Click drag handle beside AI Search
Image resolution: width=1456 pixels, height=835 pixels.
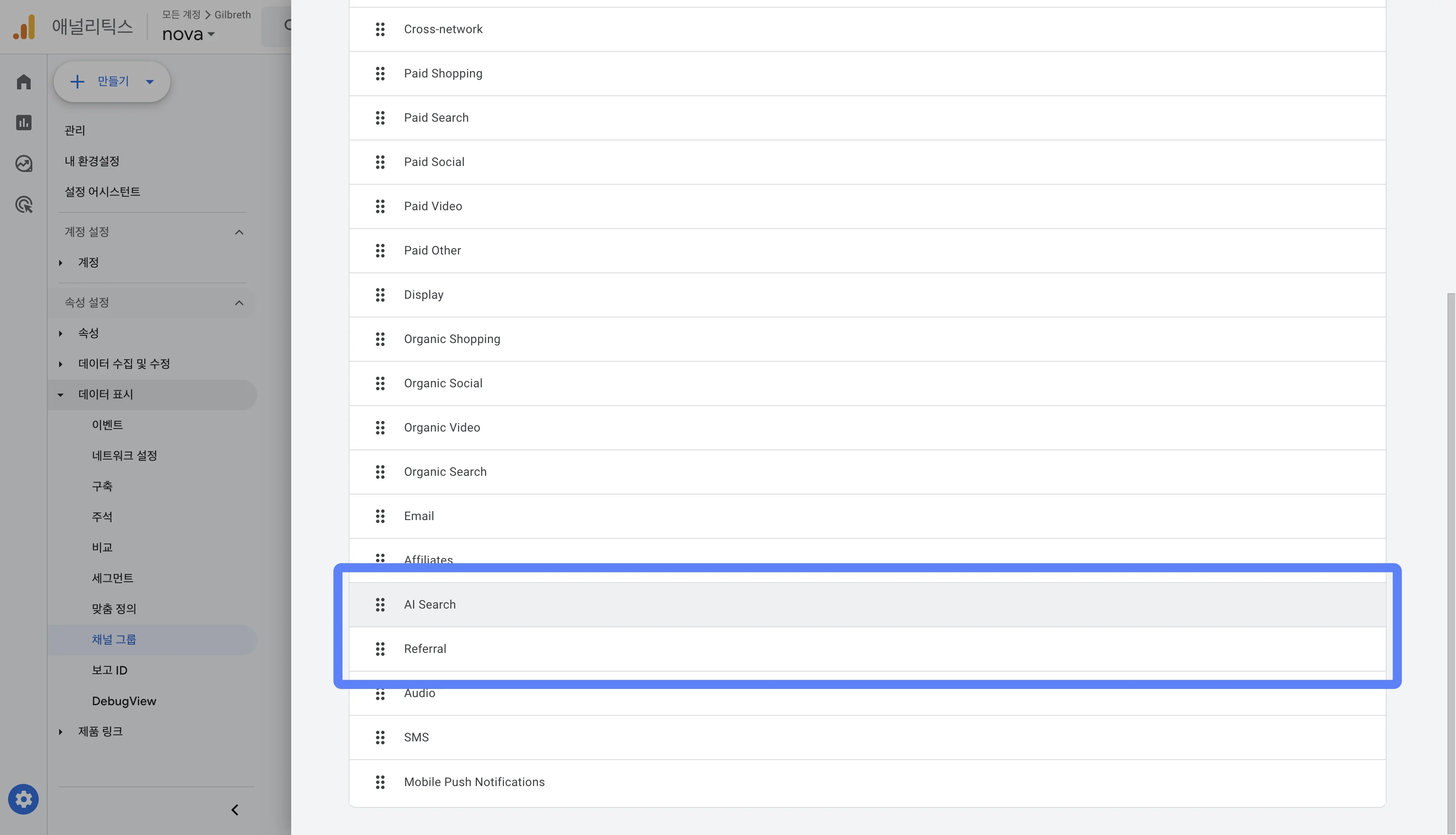pyautogui.click(x=380, y=604)
